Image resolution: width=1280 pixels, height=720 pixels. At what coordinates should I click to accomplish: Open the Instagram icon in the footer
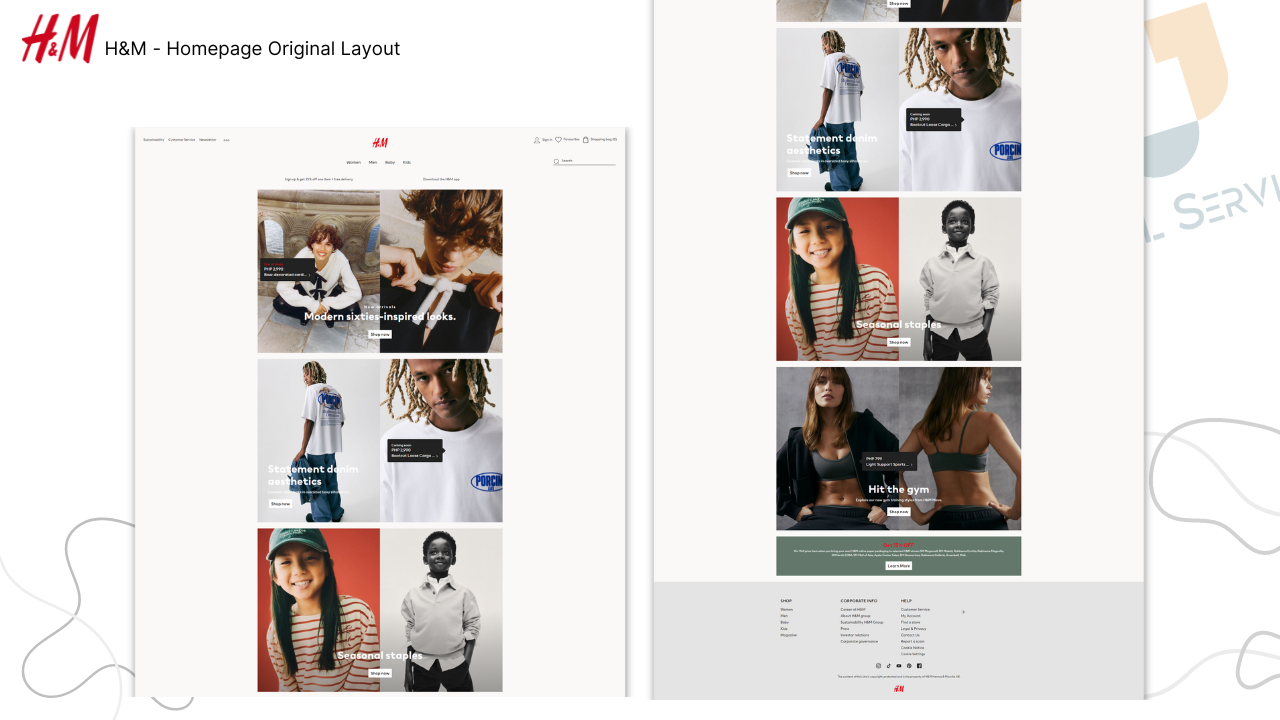pos(879,666)
